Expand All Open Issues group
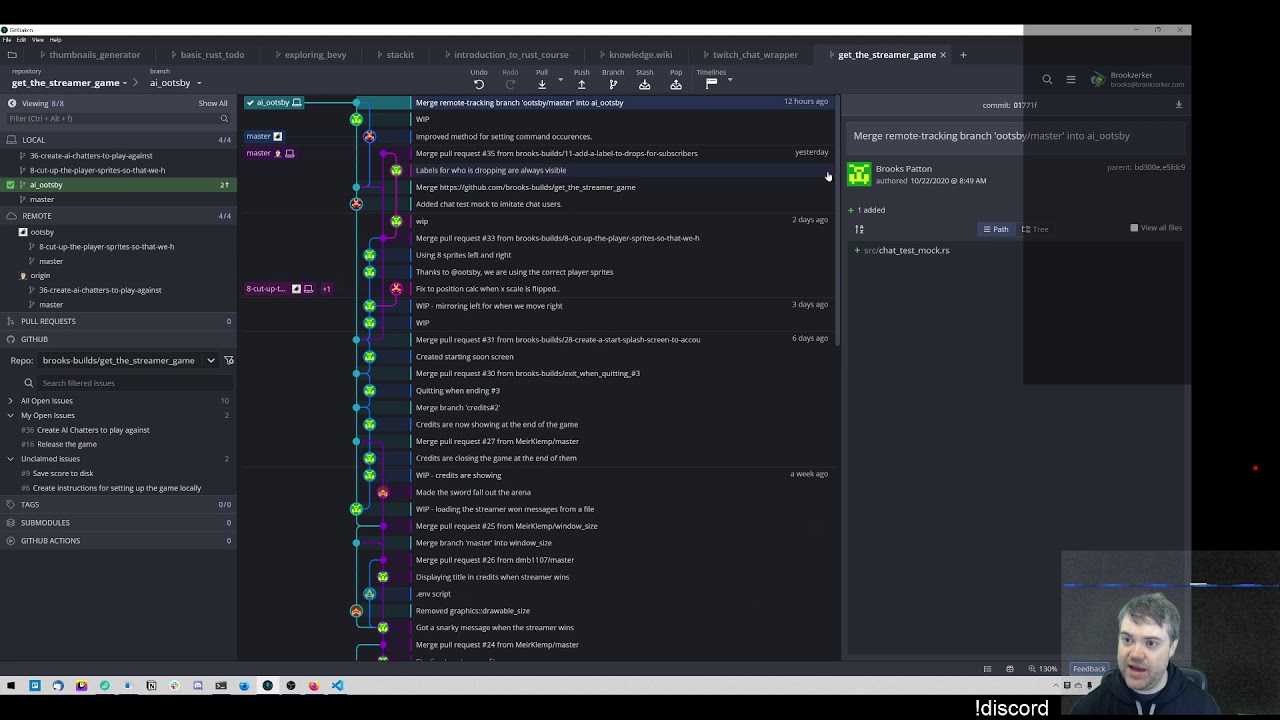 tap(11, 401)
